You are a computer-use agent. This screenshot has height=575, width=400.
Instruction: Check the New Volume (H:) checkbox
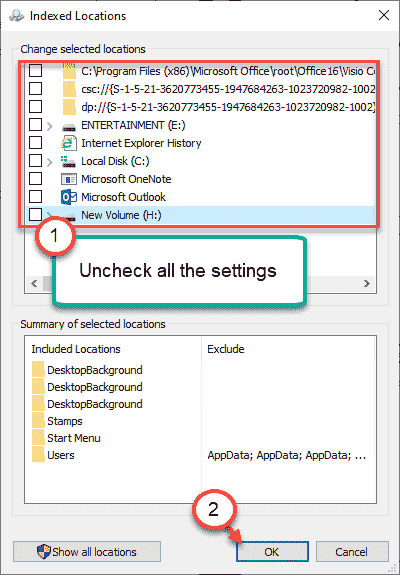click(x=36, y=214)
